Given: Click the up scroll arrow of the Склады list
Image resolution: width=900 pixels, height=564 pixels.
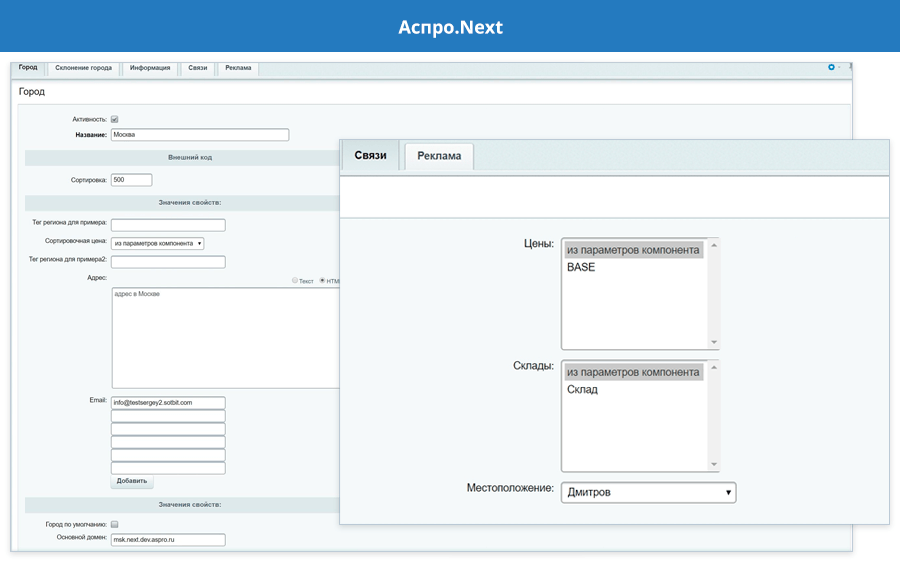Looking at the screenshot, I should (x=714, y=368).
